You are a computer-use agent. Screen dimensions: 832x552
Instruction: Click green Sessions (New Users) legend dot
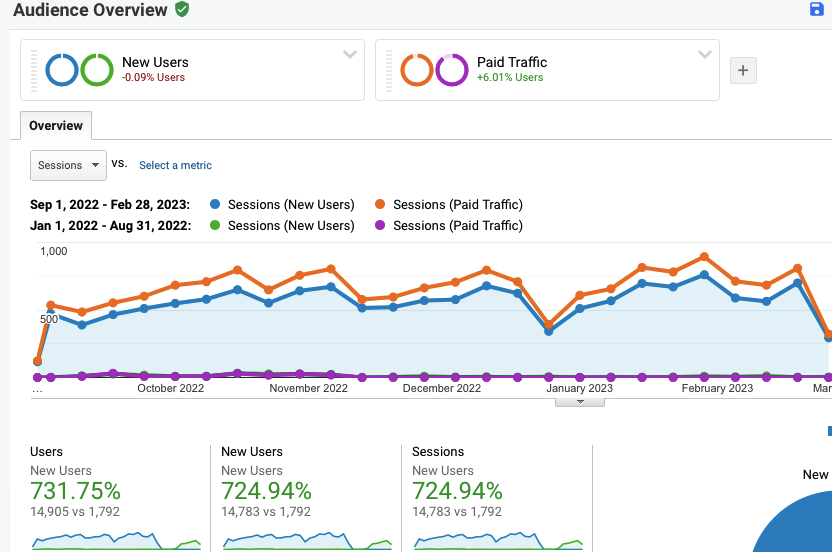(215, 225)
